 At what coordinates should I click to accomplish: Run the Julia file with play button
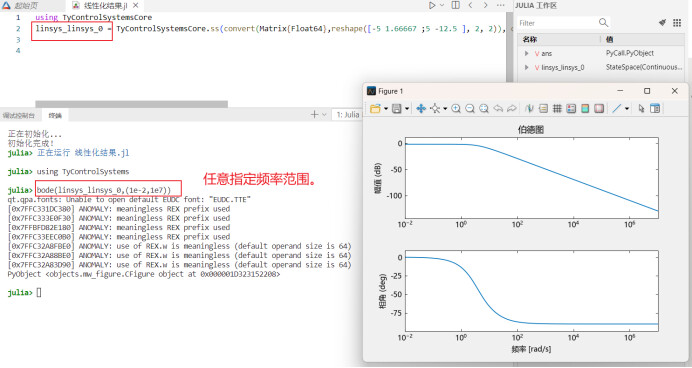point(432,5)
